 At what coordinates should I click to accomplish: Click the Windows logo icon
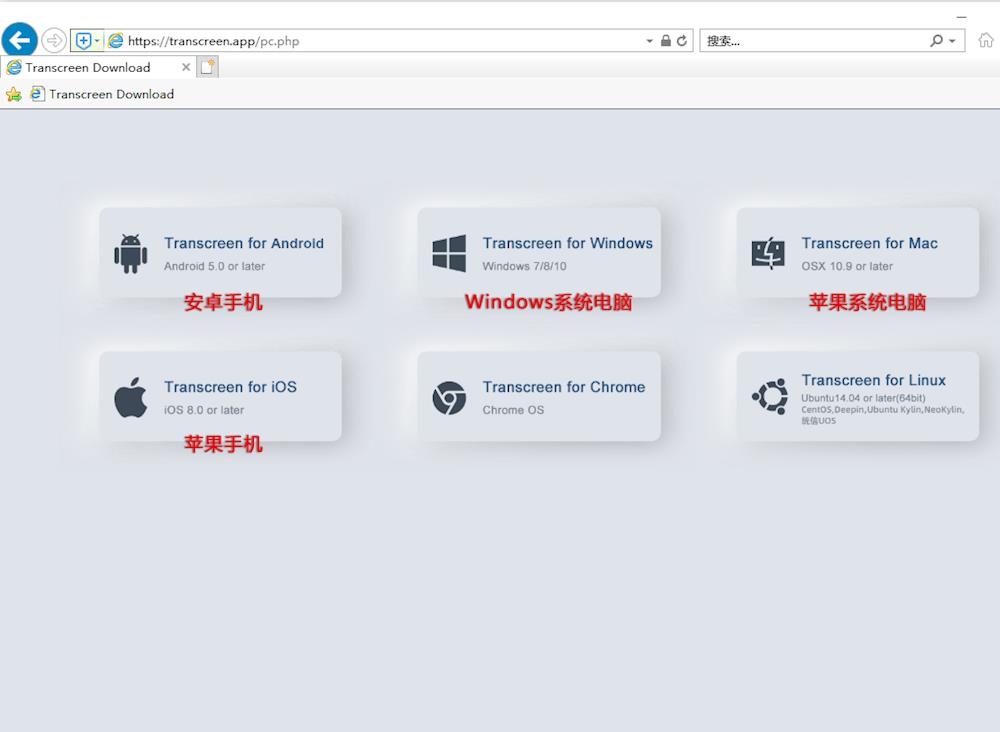[449, 253]
